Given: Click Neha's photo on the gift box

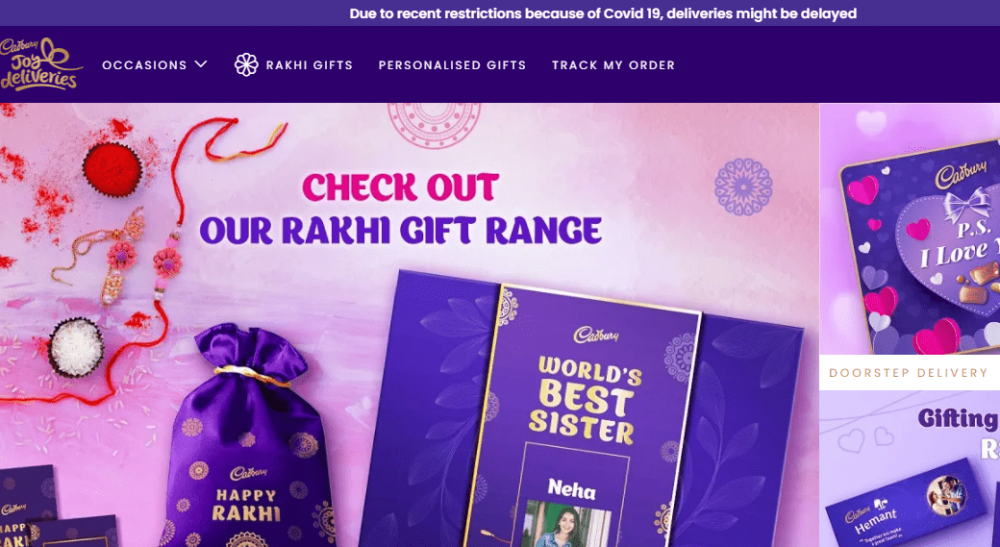Looking at the screenshot, I should 565,523.
